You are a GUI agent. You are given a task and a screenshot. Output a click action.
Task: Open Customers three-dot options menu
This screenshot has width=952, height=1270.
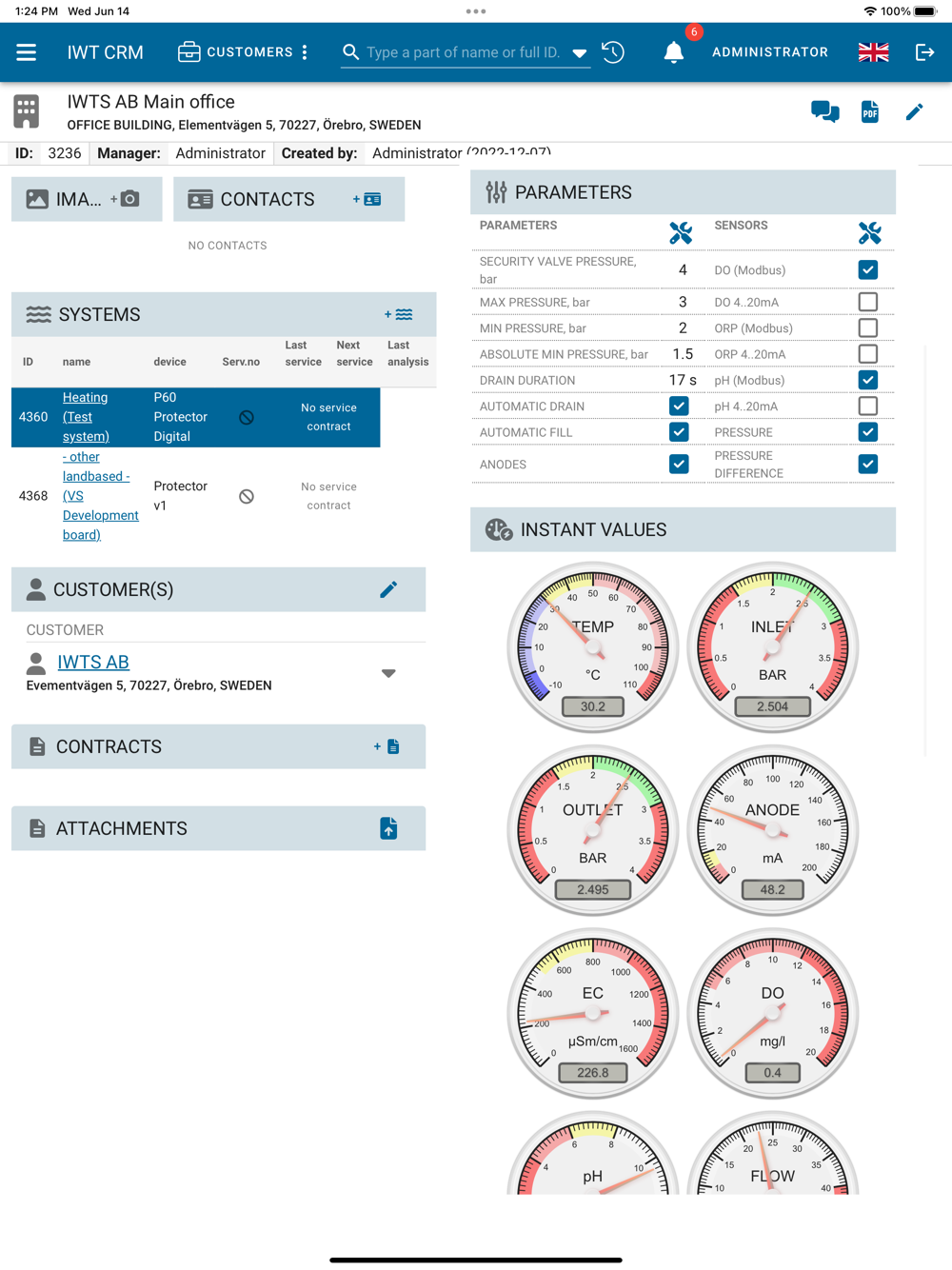pos(305,52)
